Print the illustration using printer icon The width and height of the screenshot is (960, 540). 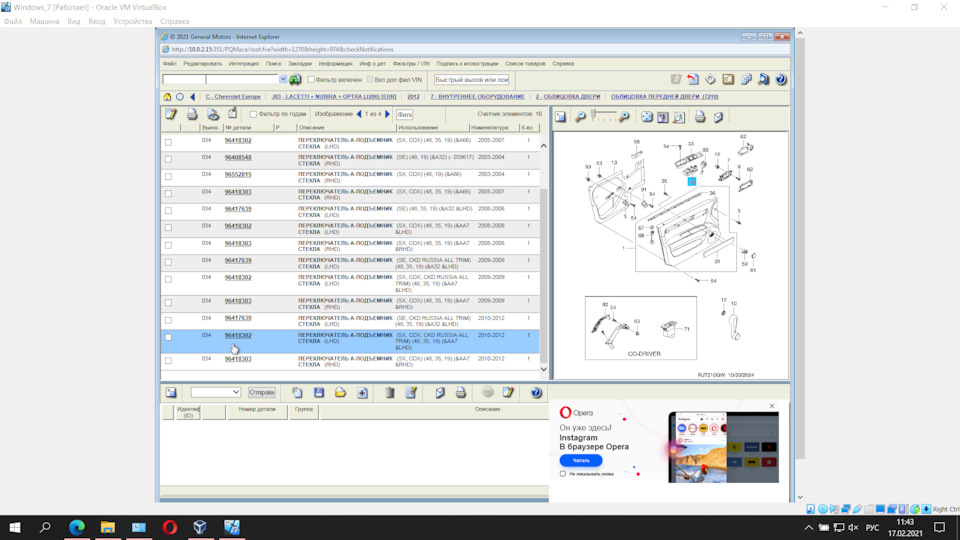(x=700, y=117)
